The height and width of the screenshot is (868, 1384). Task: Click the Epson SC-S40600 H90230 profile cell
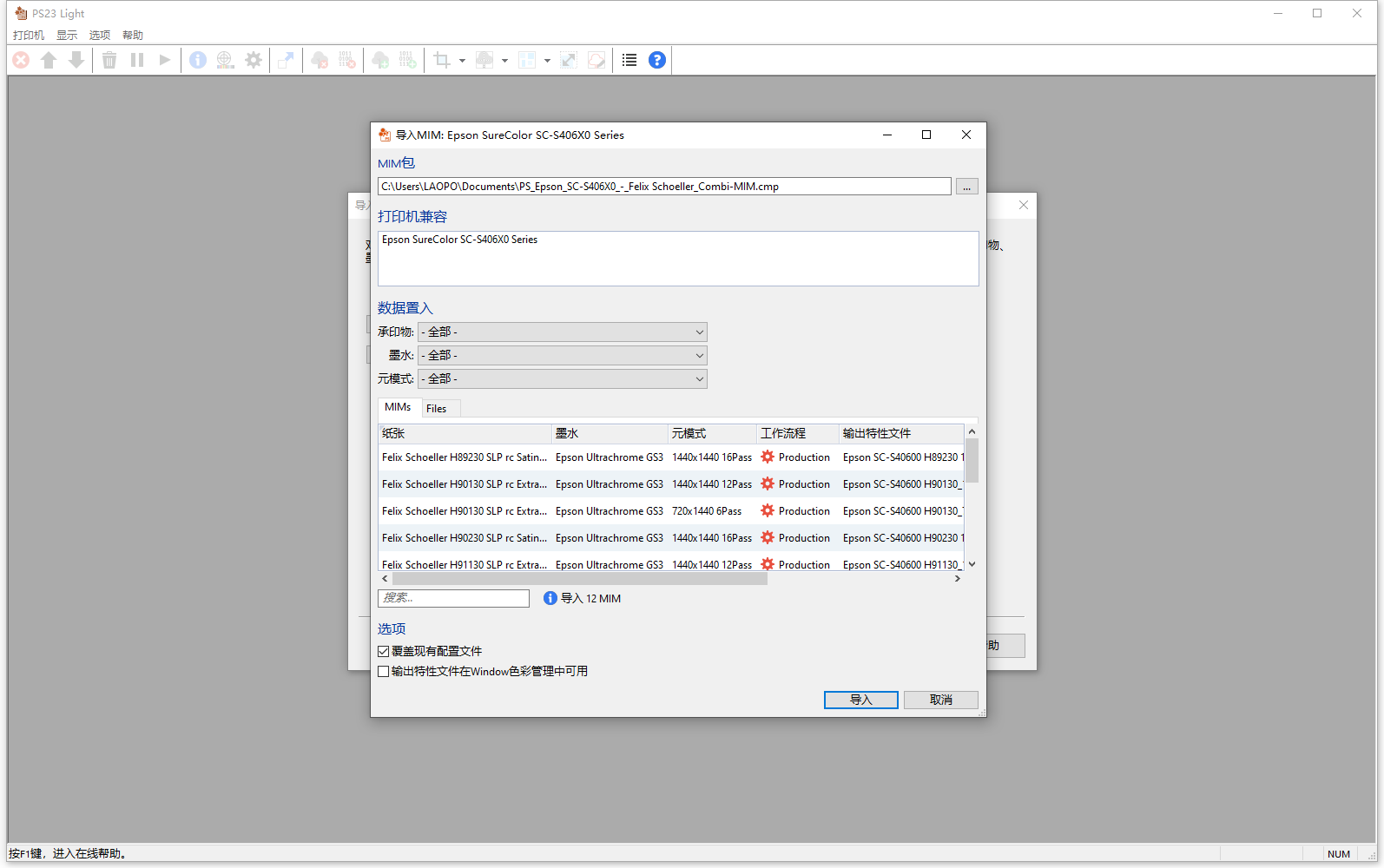903,538
